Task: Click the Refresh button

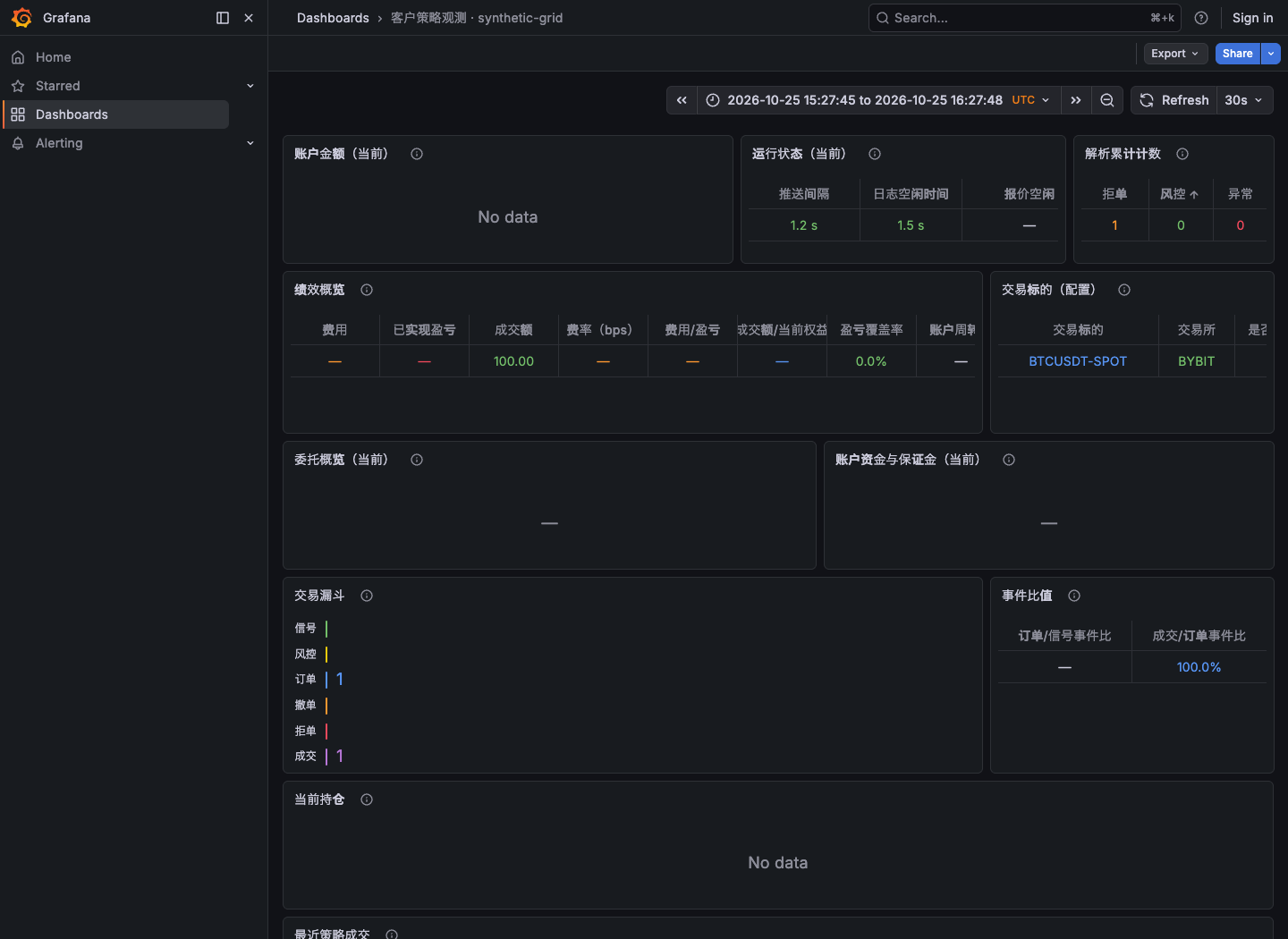Action: [x=1174, y=100]
